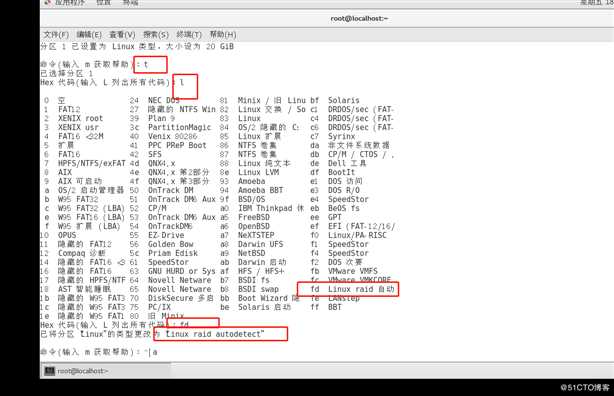Click the '41 PPC PReP Boot' entry
Image resolution: width=614 pixels, height=396 pixels.
click(168, 145)
